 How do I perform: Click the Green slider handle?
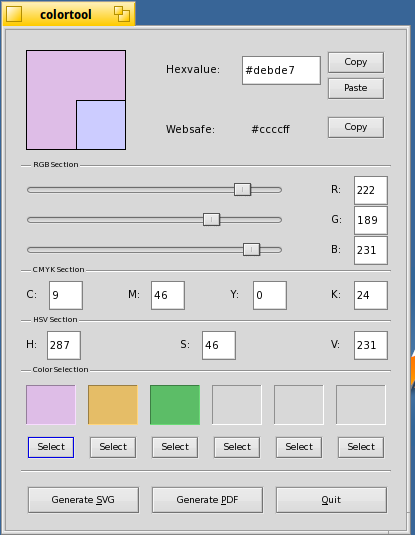click(x=211, y=220)
